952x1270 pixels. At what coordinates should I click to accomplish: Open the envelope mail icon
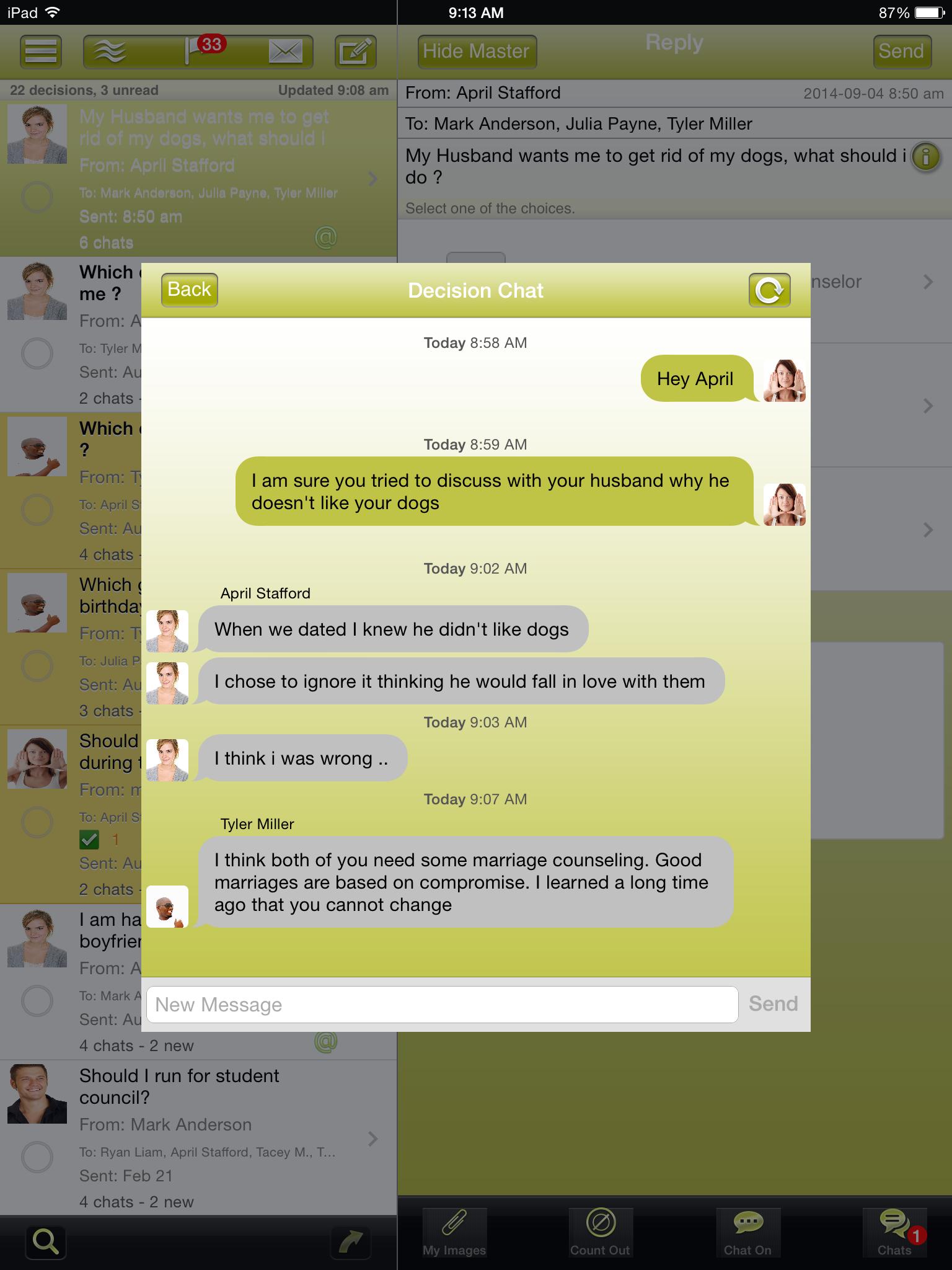(286, 51)
